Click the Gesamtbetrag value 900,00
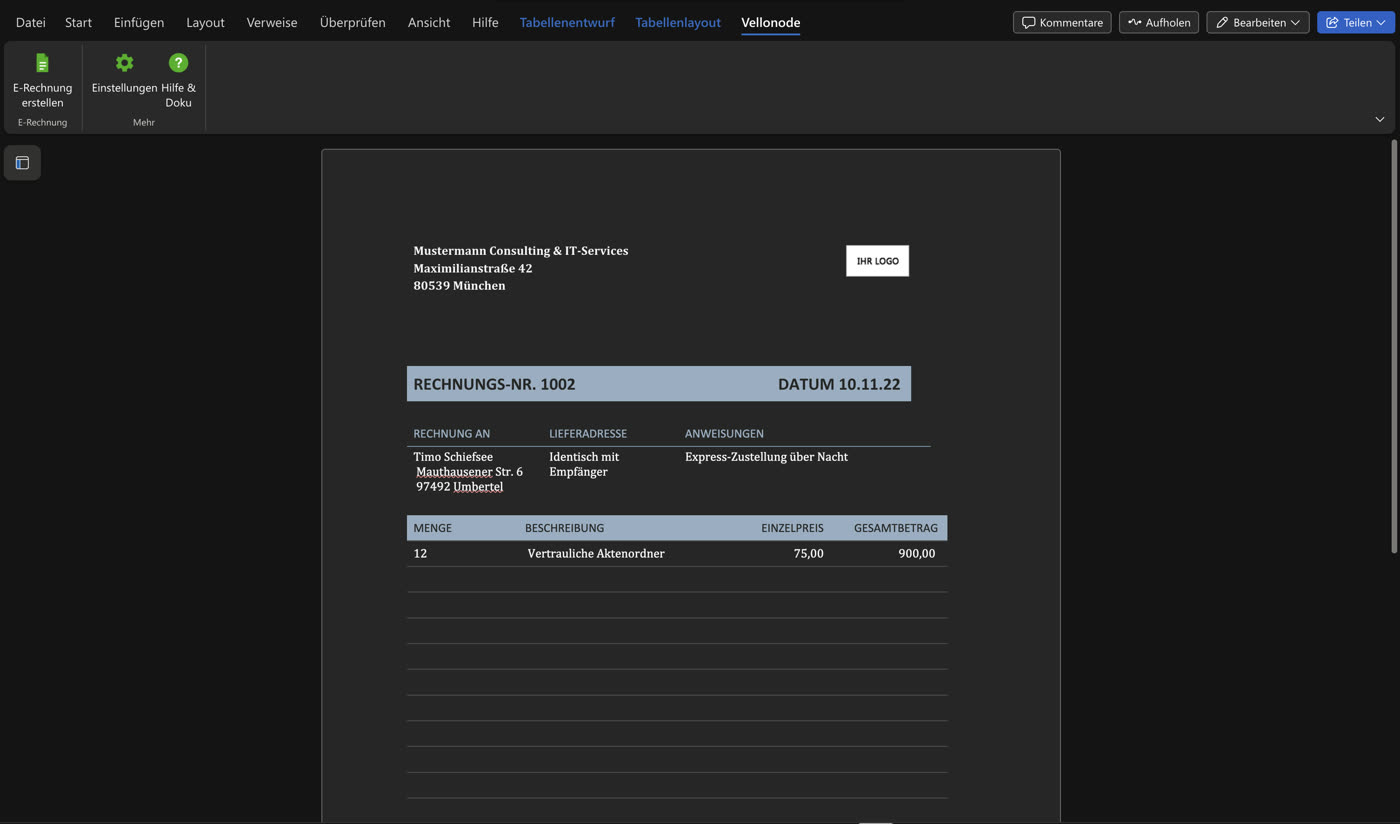Screen dimensions: 1400x824 point(917,554)
